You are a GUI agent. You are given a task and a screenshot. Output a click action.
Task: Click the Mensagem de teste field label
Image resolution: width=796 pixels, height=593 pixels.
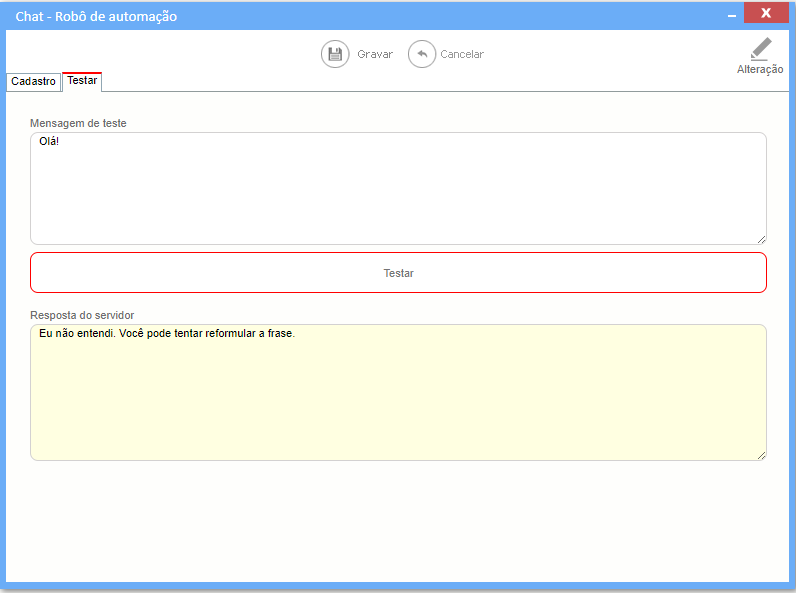[x=78, y=123]
